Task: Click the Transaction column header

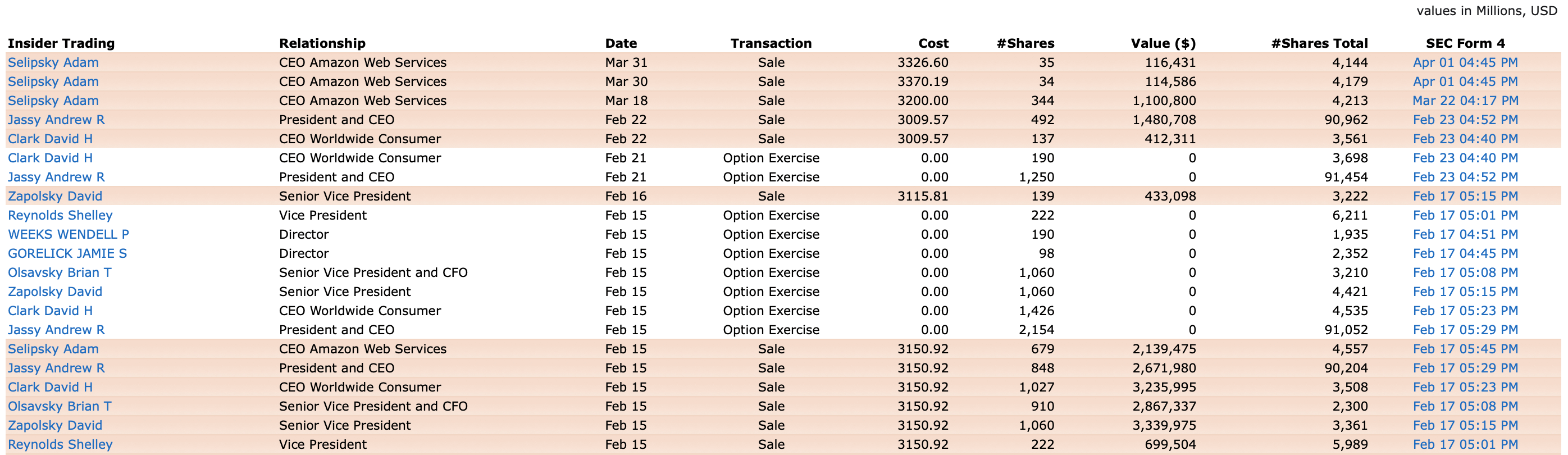Action: (x=771, y=43)
